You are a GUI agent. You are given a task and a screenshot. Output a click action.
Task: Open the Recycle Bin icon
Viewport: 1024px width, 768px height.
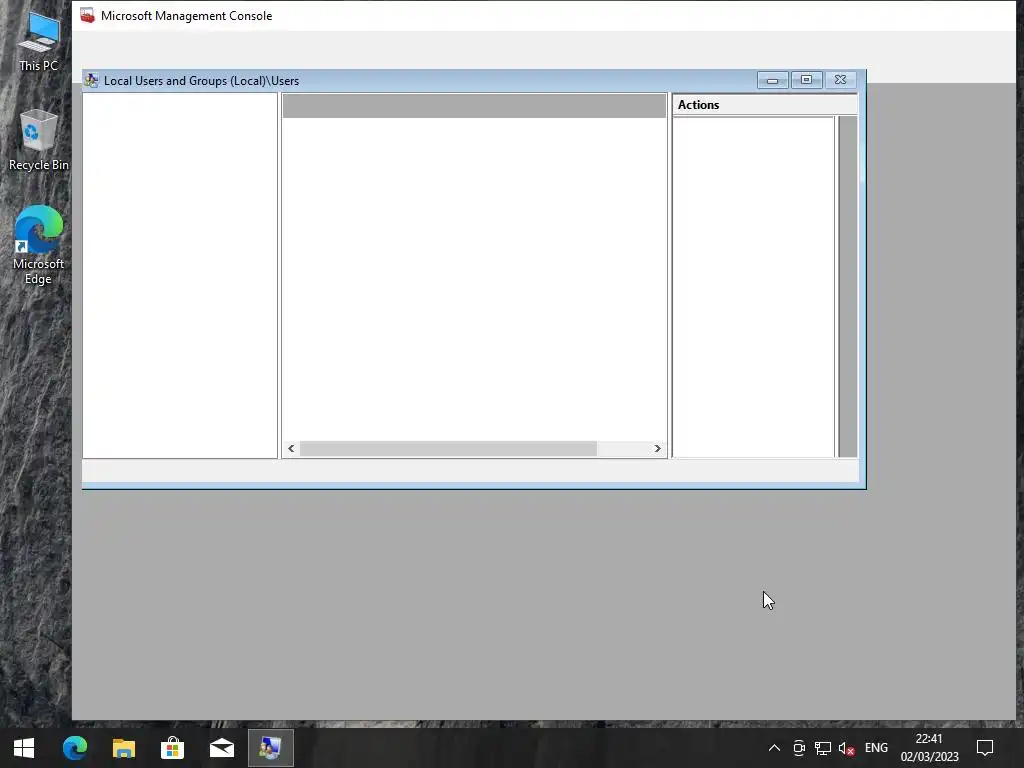click(39, 140)
